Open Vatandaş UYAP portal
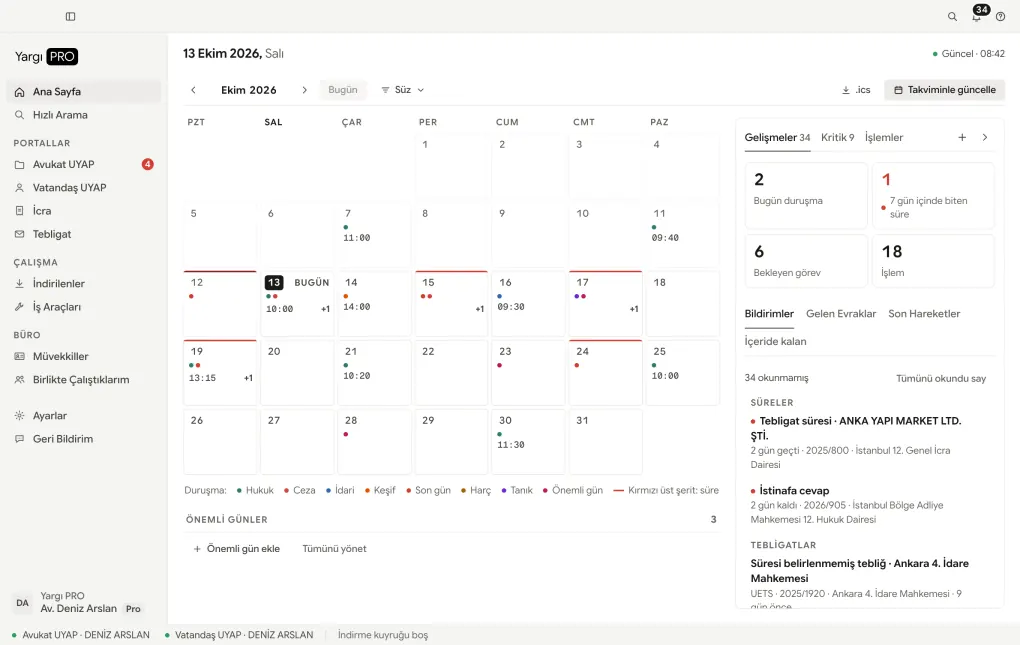This screenshot has height=645, width=1020. (84, 188)
